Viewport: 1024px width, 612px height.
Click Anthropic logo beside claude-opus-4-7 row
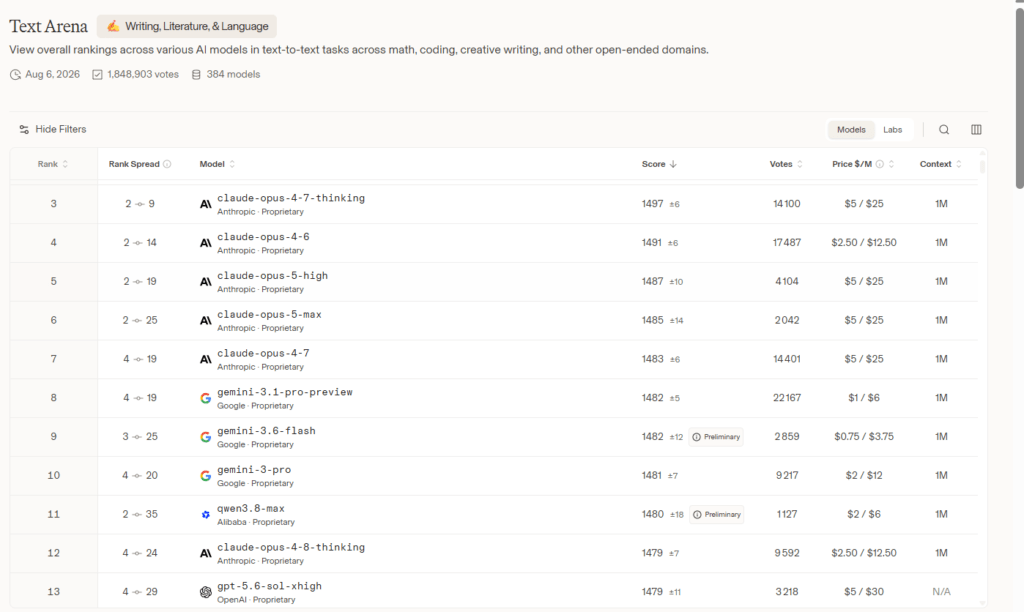205,359
